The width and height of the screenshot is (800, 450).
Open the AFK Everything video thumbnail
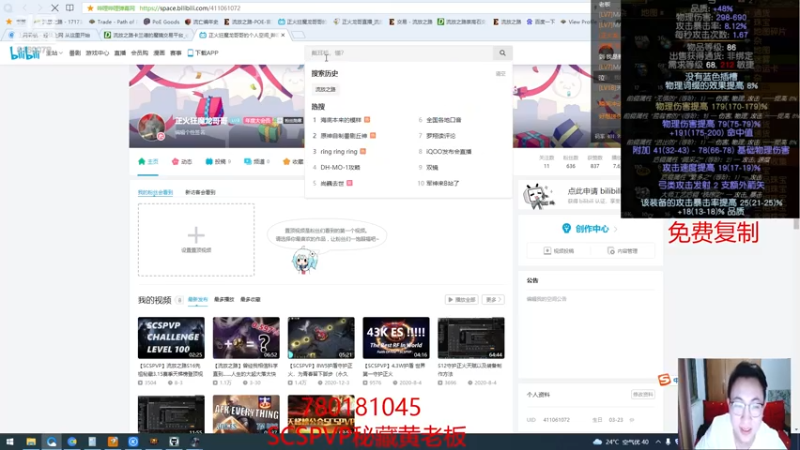(246, 414)
